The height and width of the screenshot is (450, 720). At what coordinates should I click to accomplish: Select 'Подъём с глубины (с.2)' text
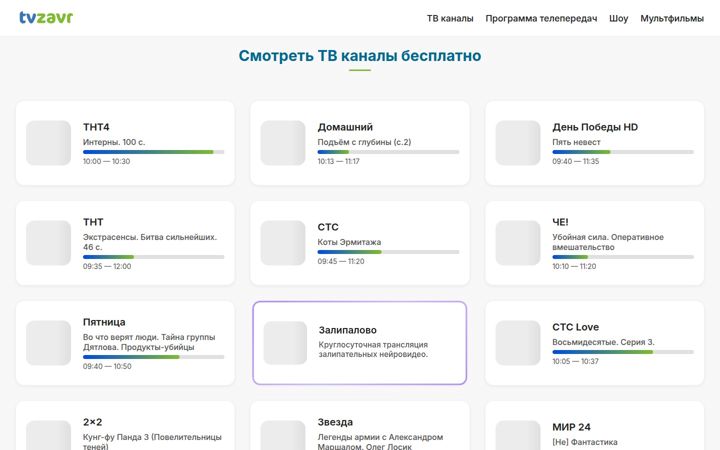click(364, 142)
